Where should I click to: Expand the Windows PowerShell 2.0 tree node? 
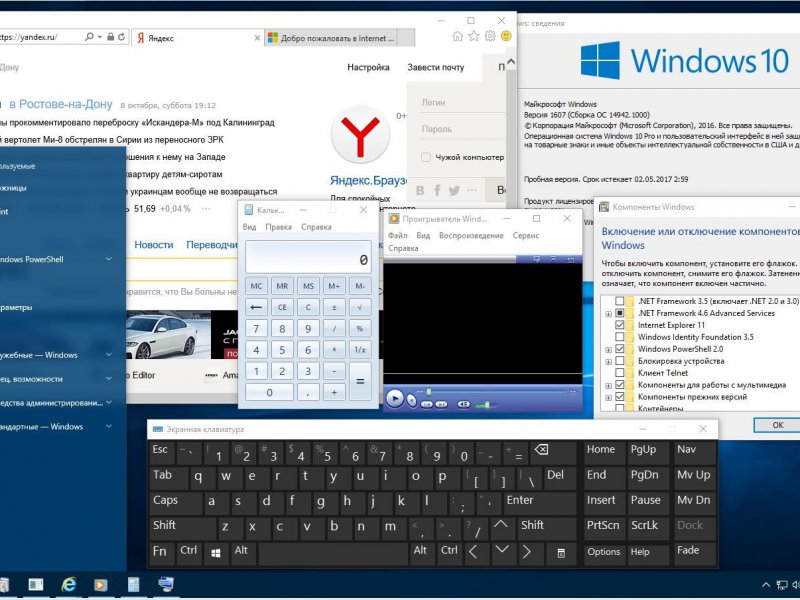[608, 350]
